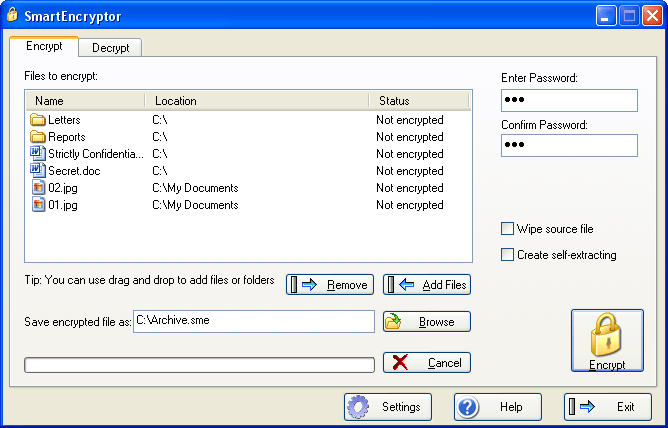Click the red X icon on Cancel
This screenshot has height=428, width=668.
(400, 362)
